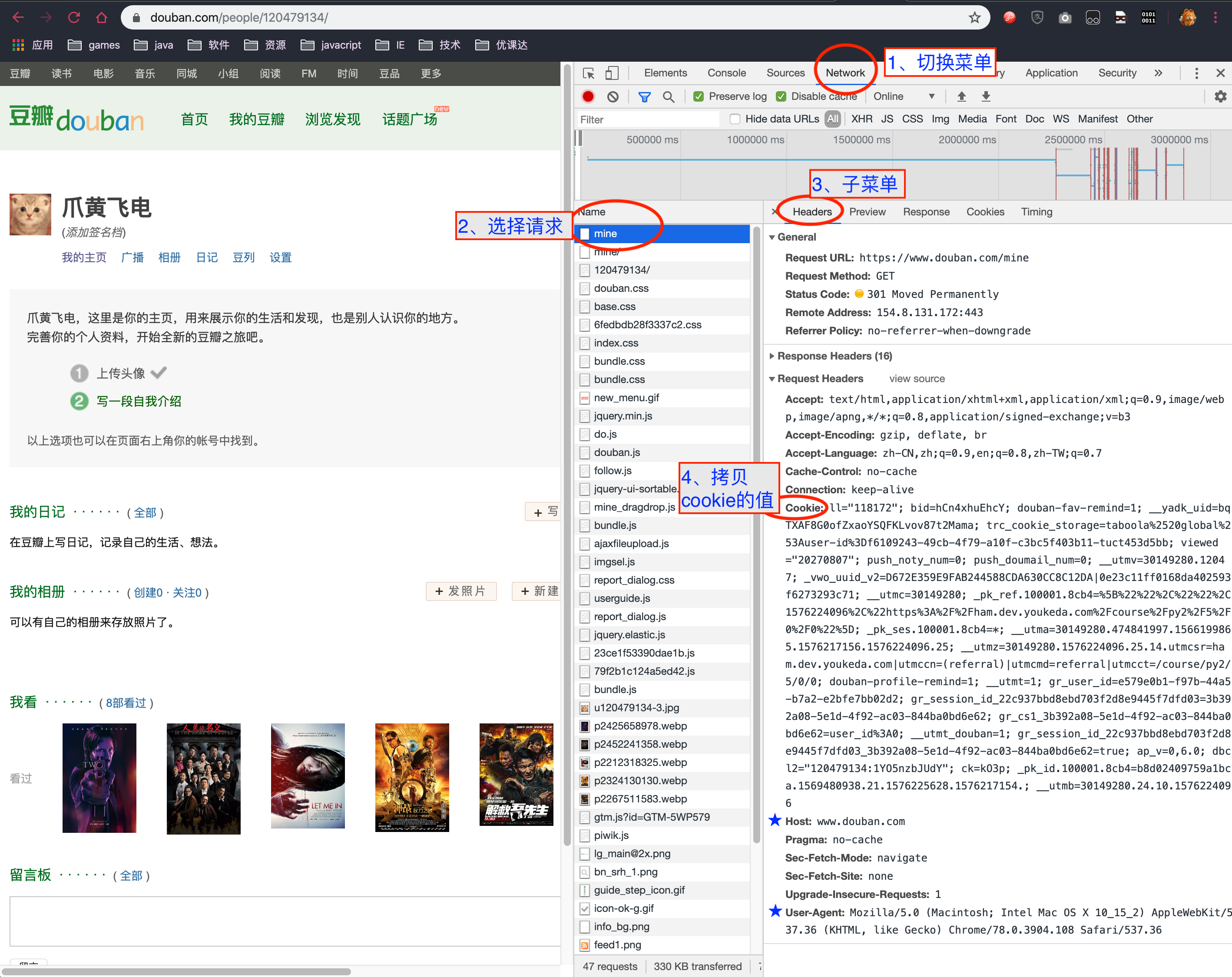1232x977 pixels.
Task: Select All filter type
Action: [x=833, y=119]
